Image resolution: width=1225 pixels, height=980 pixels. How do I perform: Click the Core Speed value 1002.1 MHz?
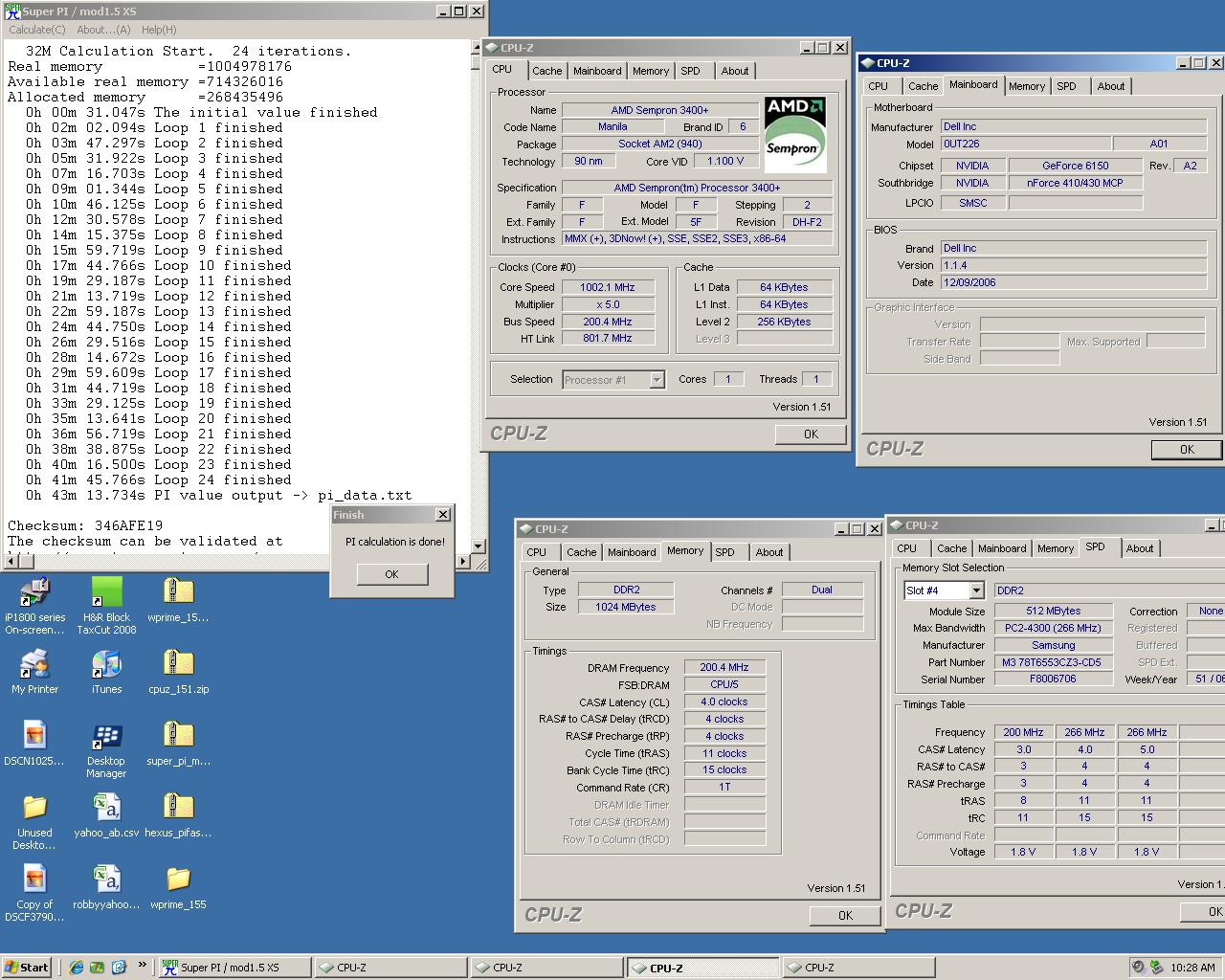tap(608, 287)
